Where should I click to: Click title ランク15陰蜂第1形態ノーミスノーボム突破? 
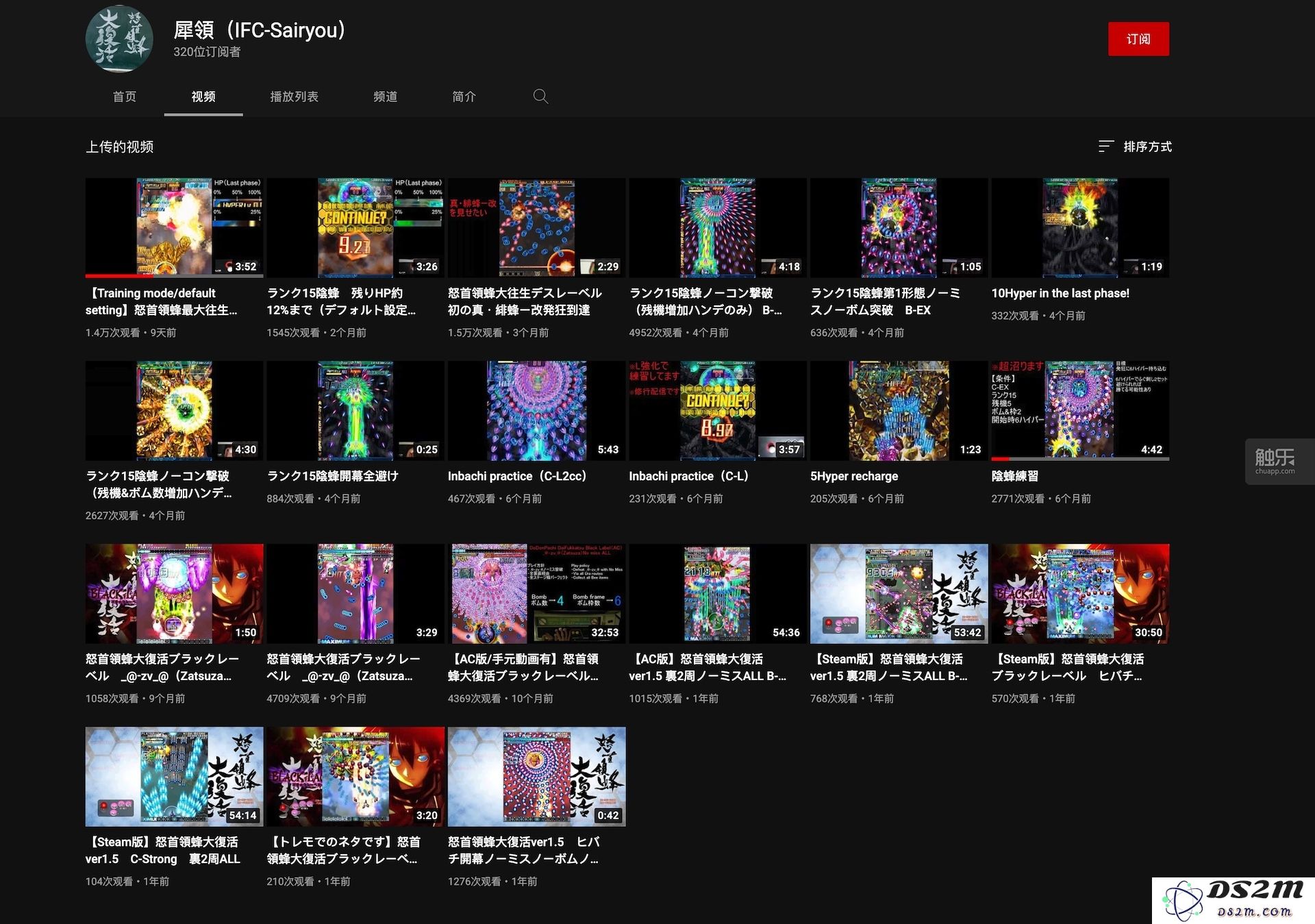tap(886, 301)
